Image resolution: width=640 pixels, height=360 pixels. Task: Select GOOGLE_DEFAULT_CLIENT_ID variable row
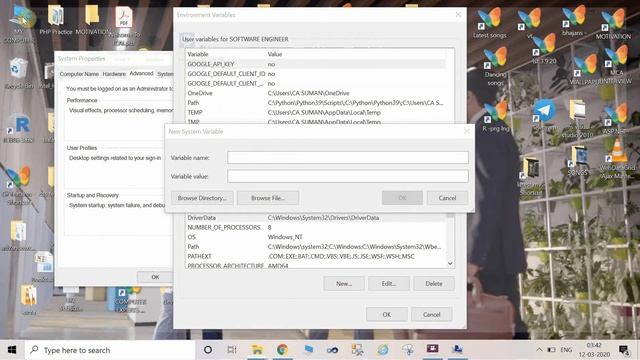point(316,74)
